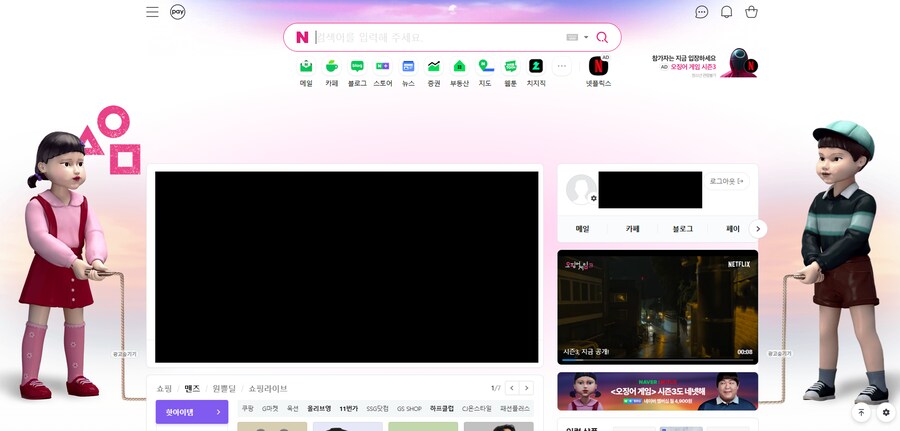Open the 옥션 shop link
This screenshot has width=900, height=431.
(x=292, y=409)
